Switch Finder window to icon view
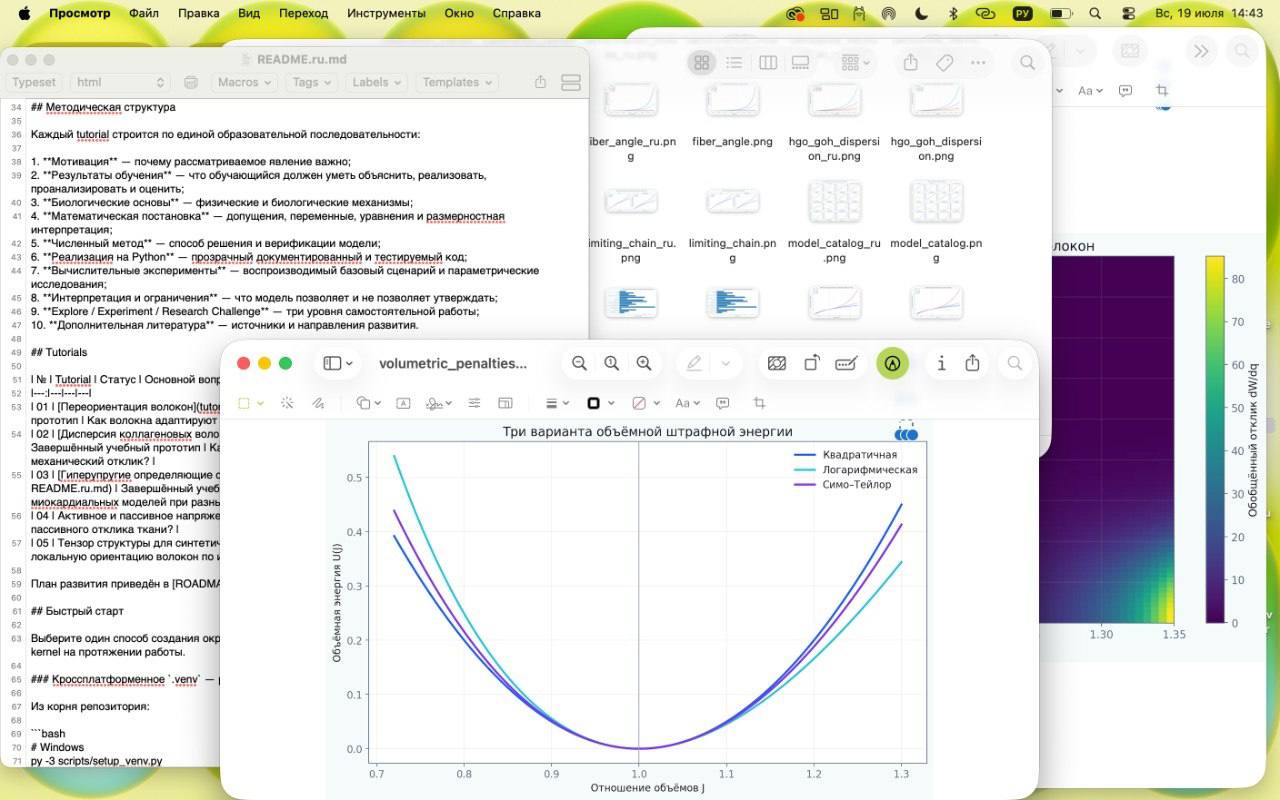1280x800 pixels. click(702, 62)
